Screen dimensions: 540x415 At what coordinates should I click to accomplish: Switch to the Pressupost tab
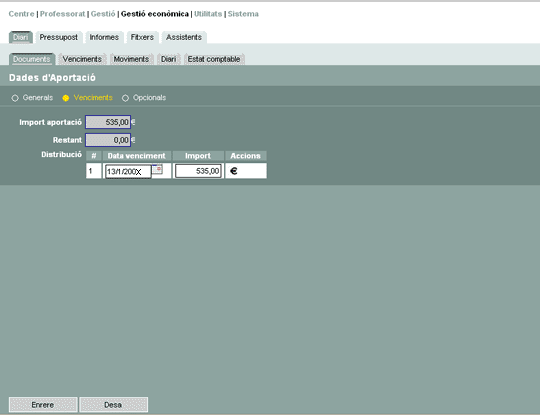click(x=59, y=37)
